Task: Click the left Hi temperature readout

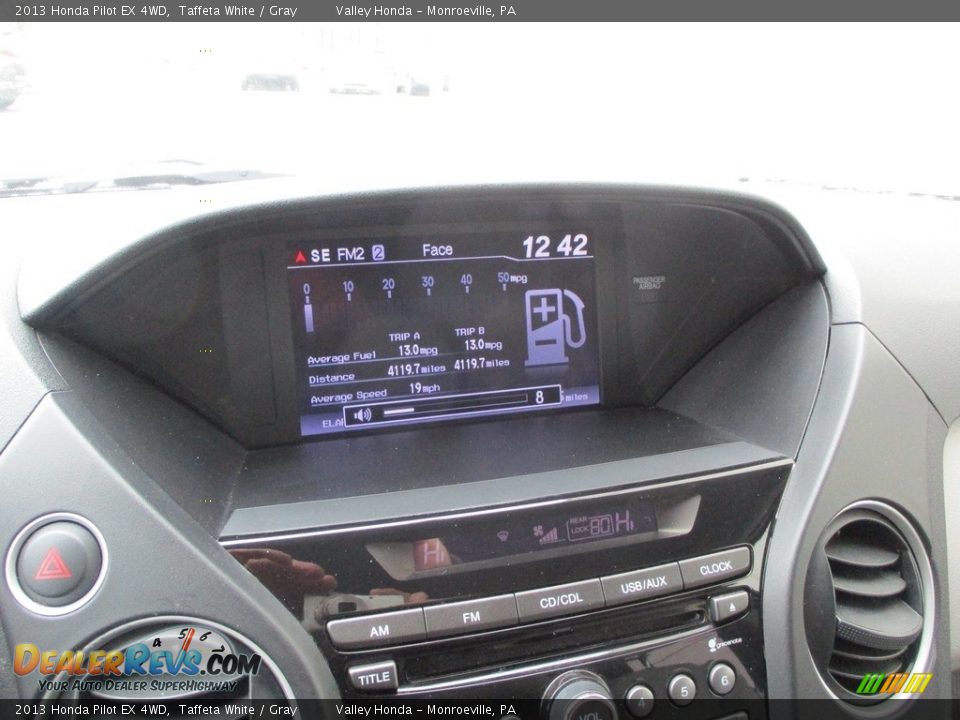Action: pyautogui.click(x=432, y=553)
